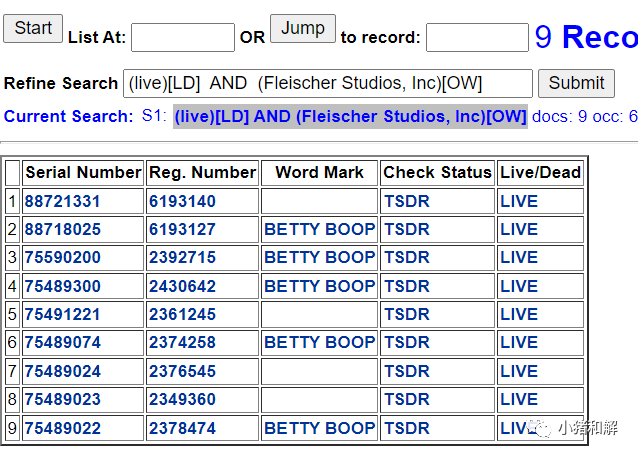Open BETTY BOOP word mark in row 9

[319, 428]
